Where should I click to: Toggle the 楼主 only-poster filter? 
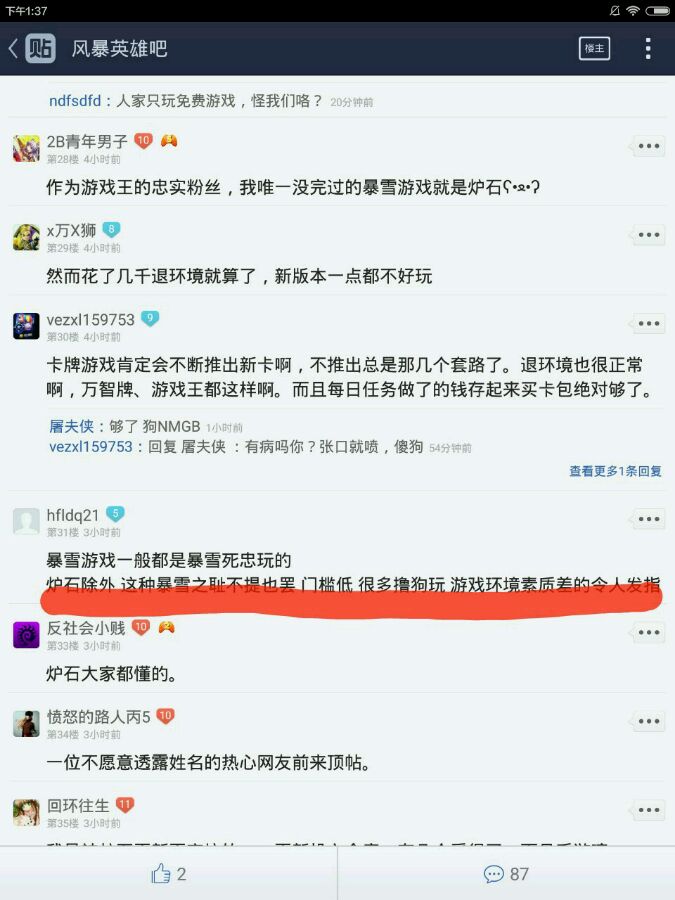click(594, 49)
